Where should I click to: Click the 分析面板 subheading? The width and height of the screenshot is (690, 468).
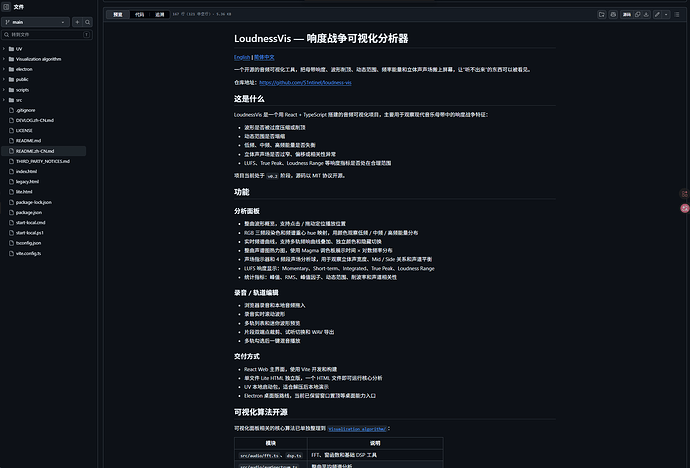(247, 211)
